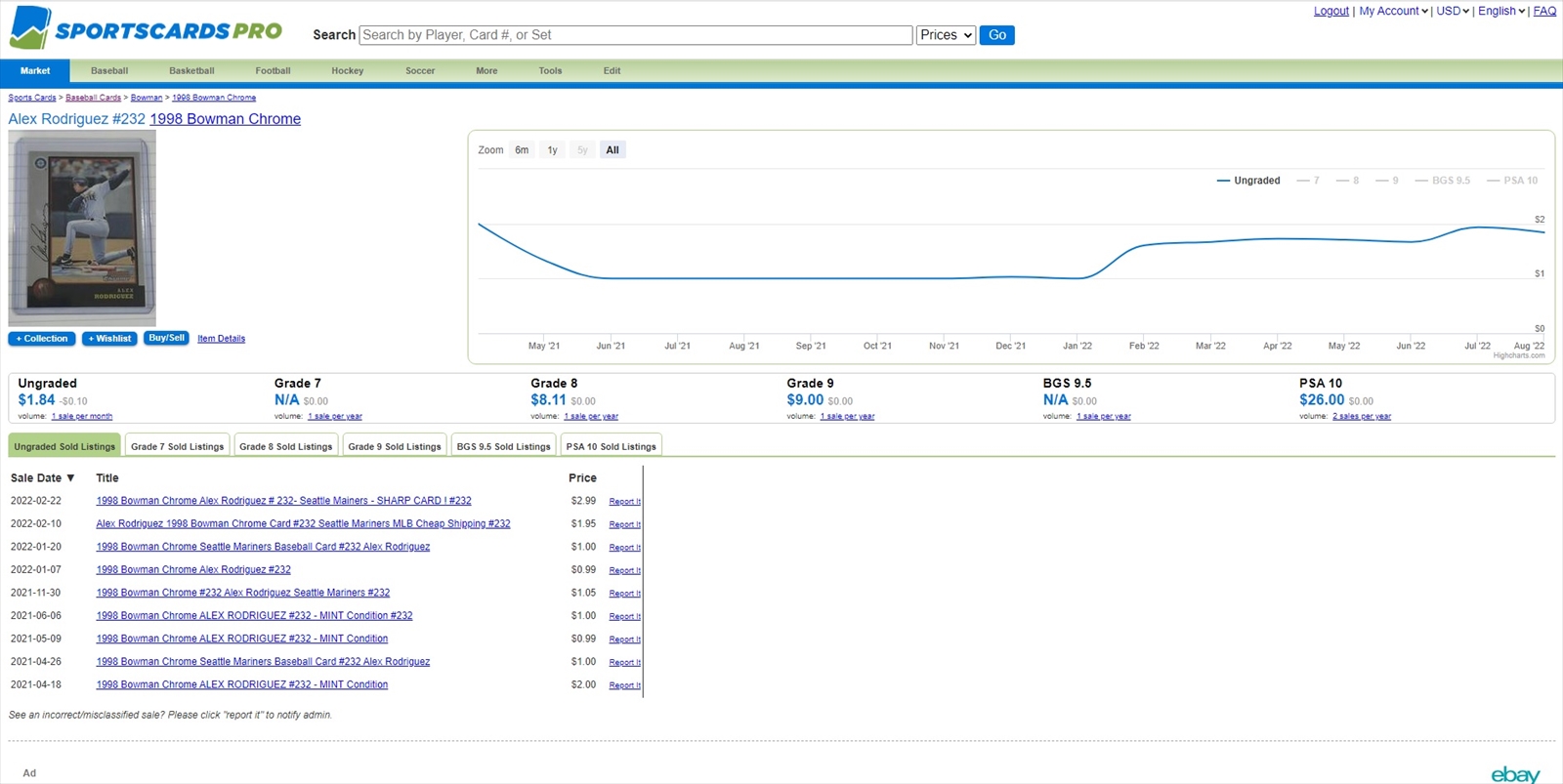Open the 2021-06-06 MINT Condition #232 listing
1563x784 pixels.
254,616
